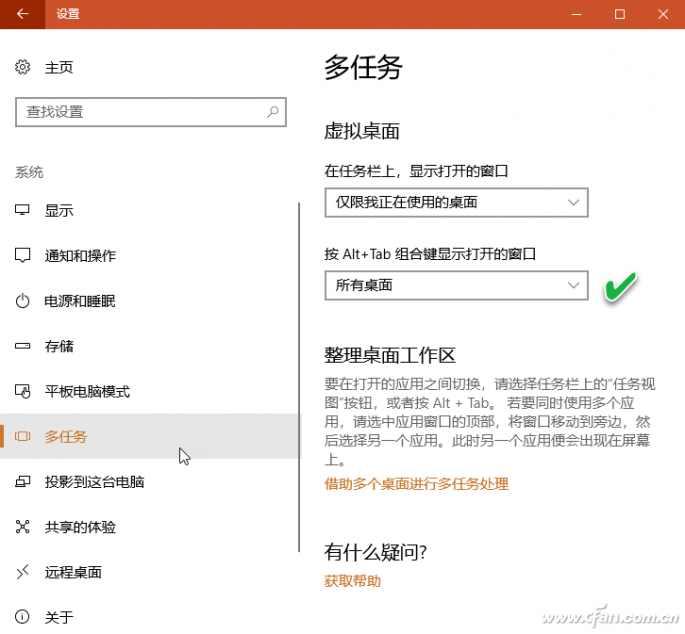The image size is (685, 634).
Task: Click the back arrow in title bar
Action: [22, 14]
